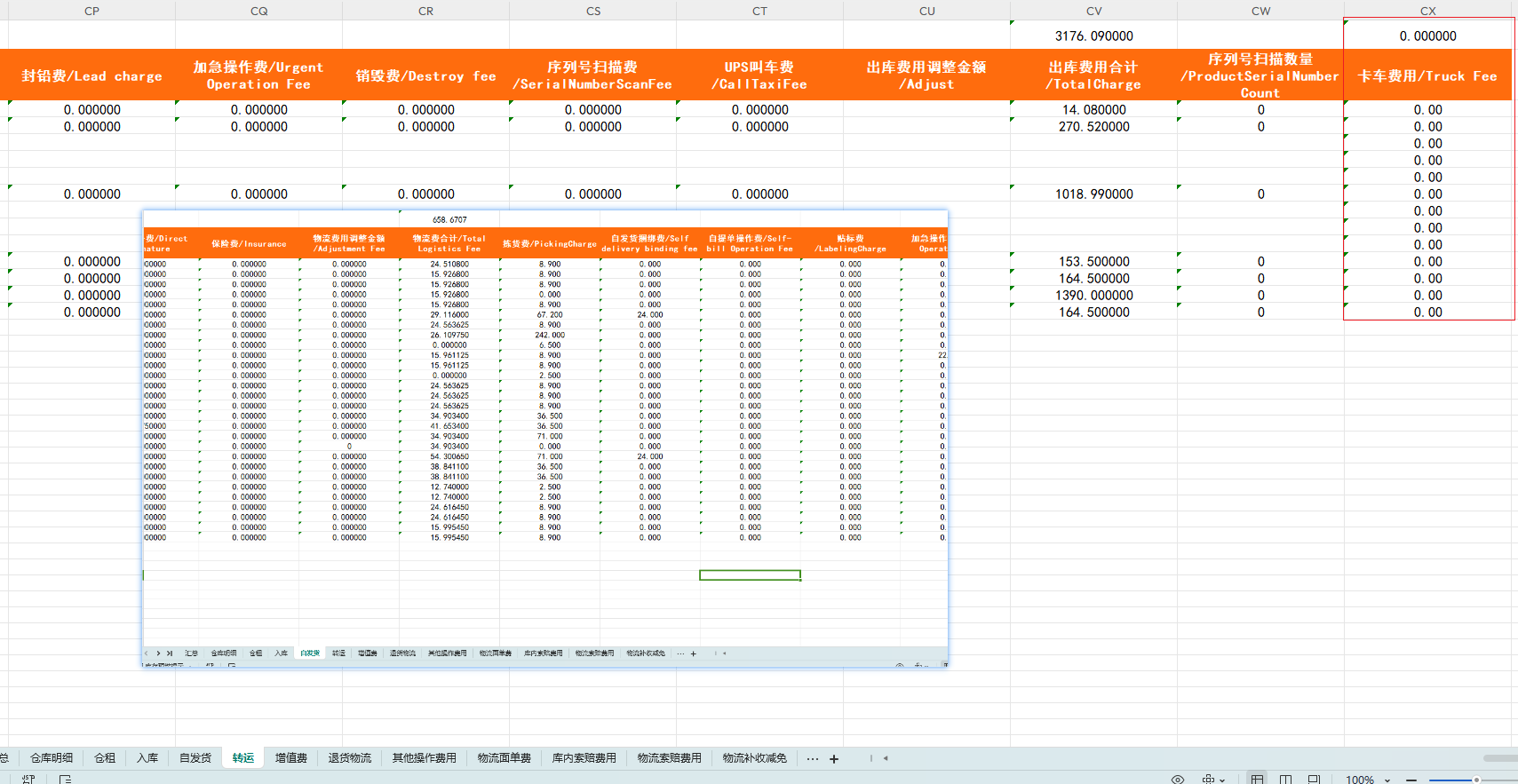1518x784 pixels.
Task: Click the sheet tab scroll-left arrow
Action: (x=886, y=758)
